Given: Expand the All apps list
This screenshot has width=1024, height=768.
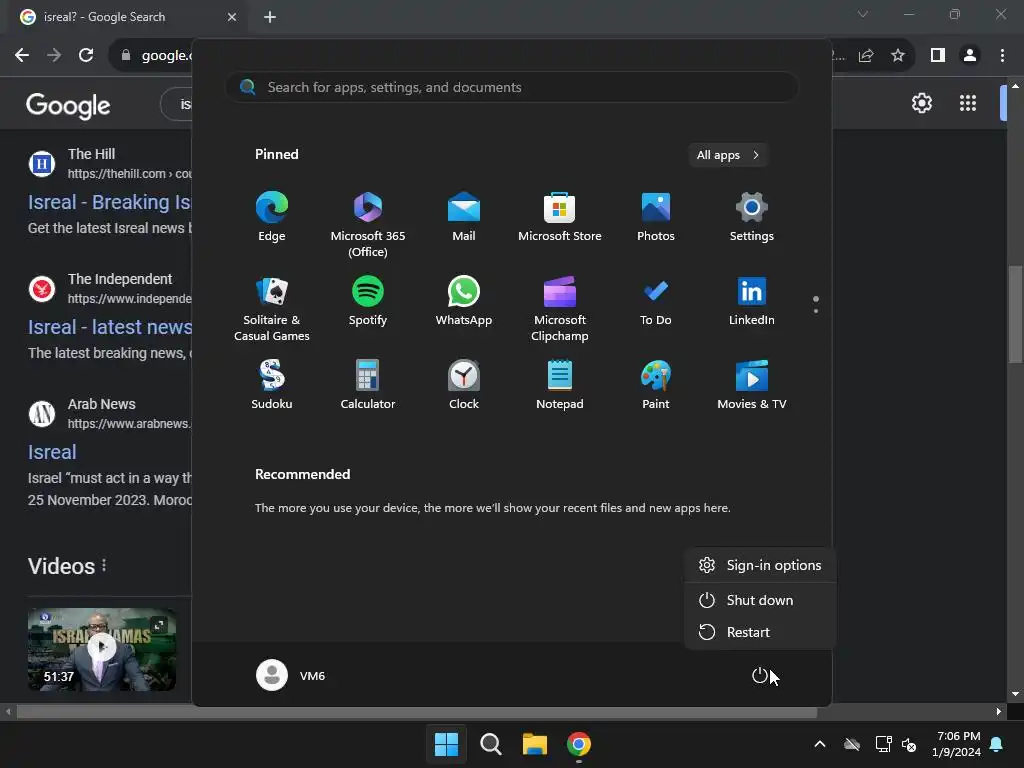Looking at the screenshot, I should (728, 155).
